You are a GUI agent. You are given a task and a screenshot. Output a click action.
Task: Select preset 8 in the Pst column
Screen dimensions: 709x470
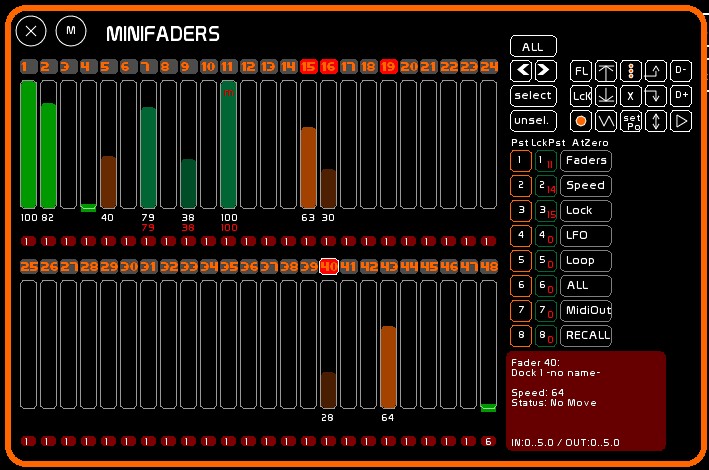pos(521,336)
